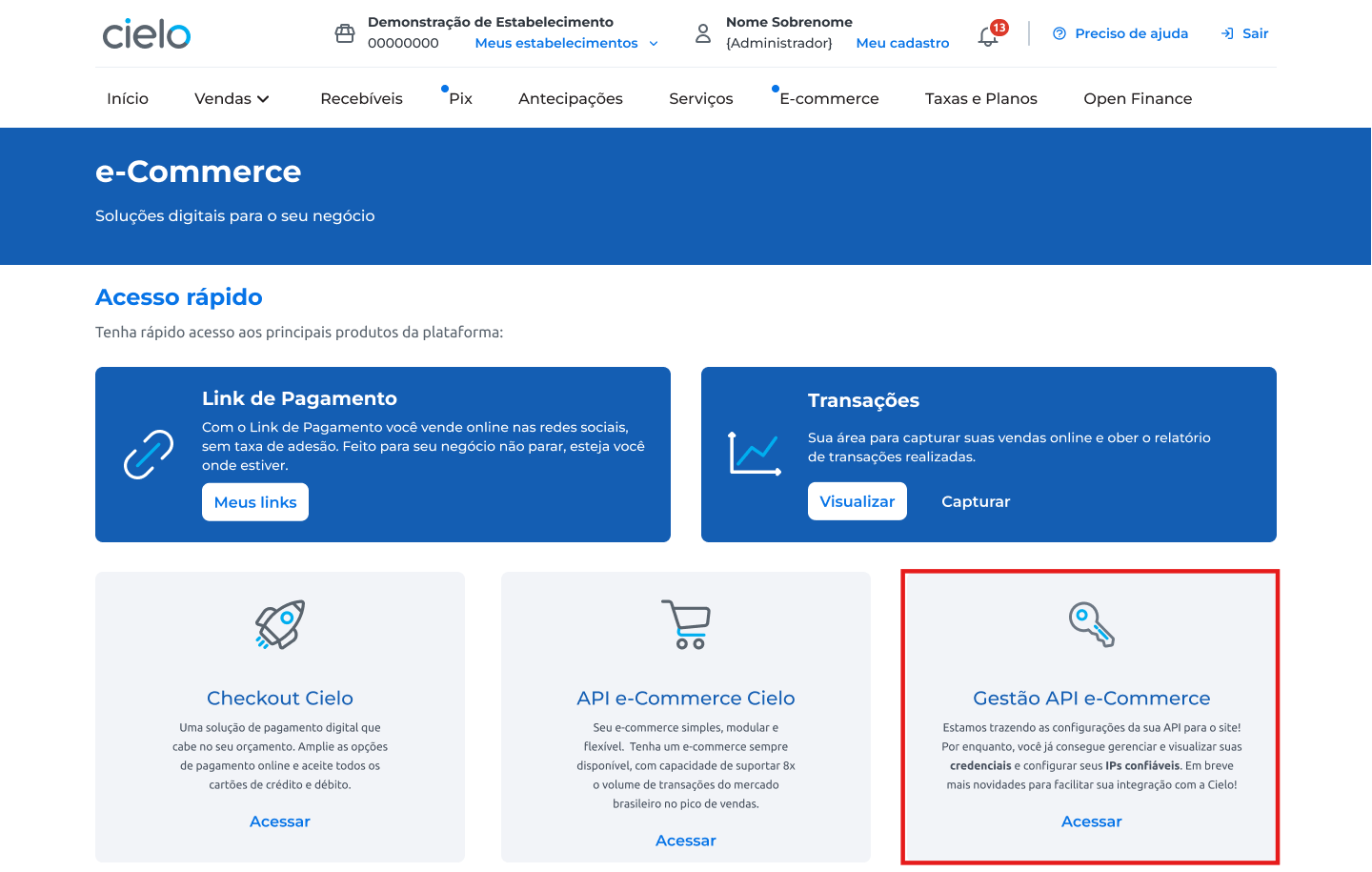This screenshot has height=872, width=1372.
Task: Click Acessar under API e-Commerce Cielo
Action: pos(686,841)
